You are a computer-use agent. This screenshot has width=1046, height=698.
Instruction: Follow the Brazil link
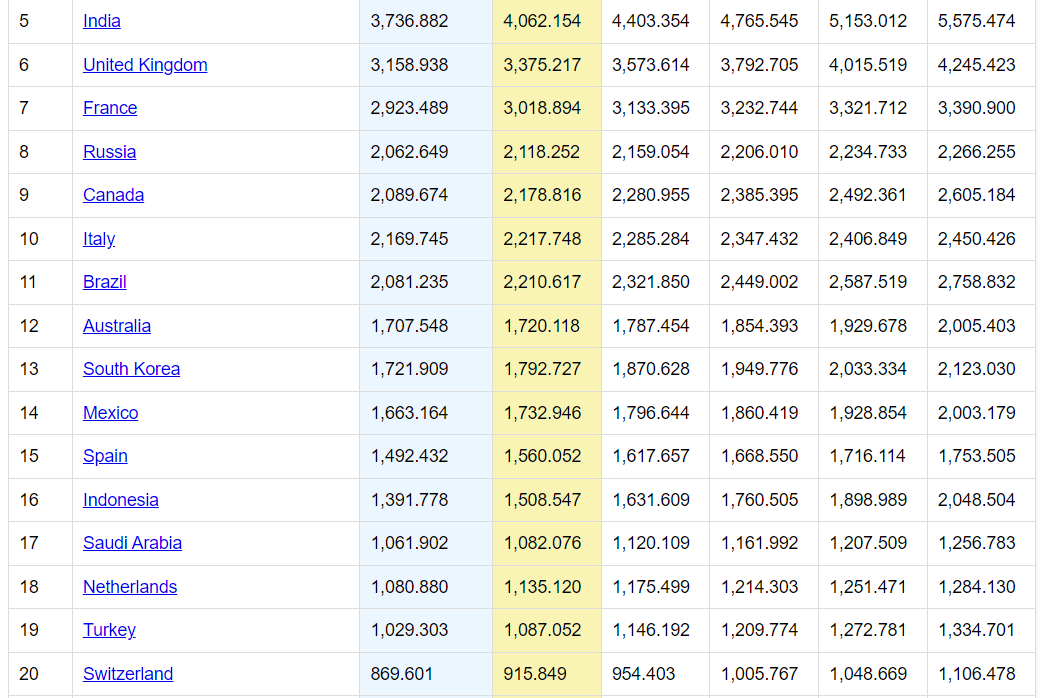[x=105, y=282]
